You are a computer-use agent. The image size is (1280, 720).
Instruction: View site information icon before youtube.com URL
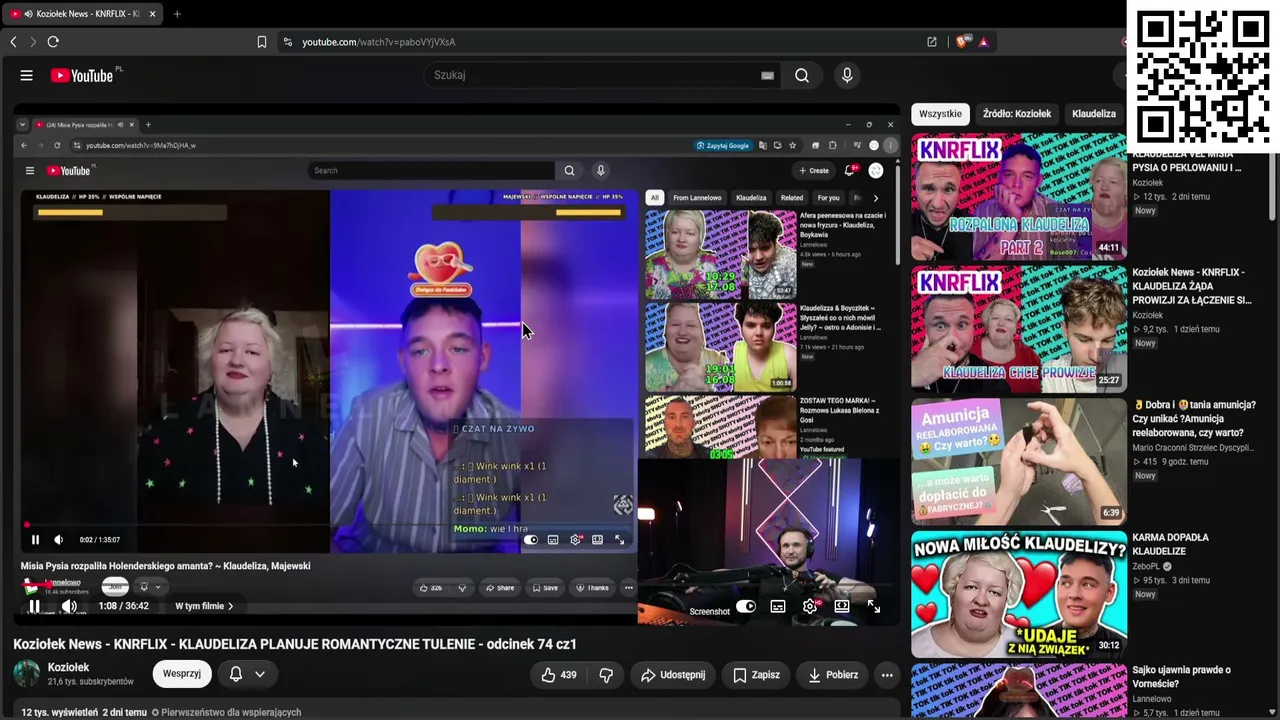[288, 42]
